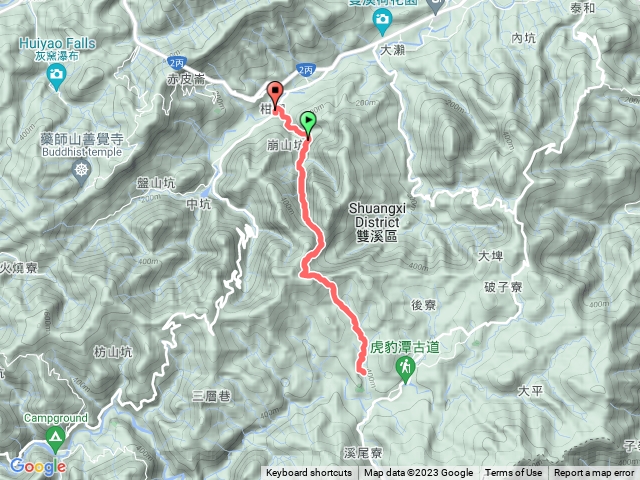Open Keyboard shortcuts
The height and width of the screenshot is (480, 640).
tap(309, 473)
